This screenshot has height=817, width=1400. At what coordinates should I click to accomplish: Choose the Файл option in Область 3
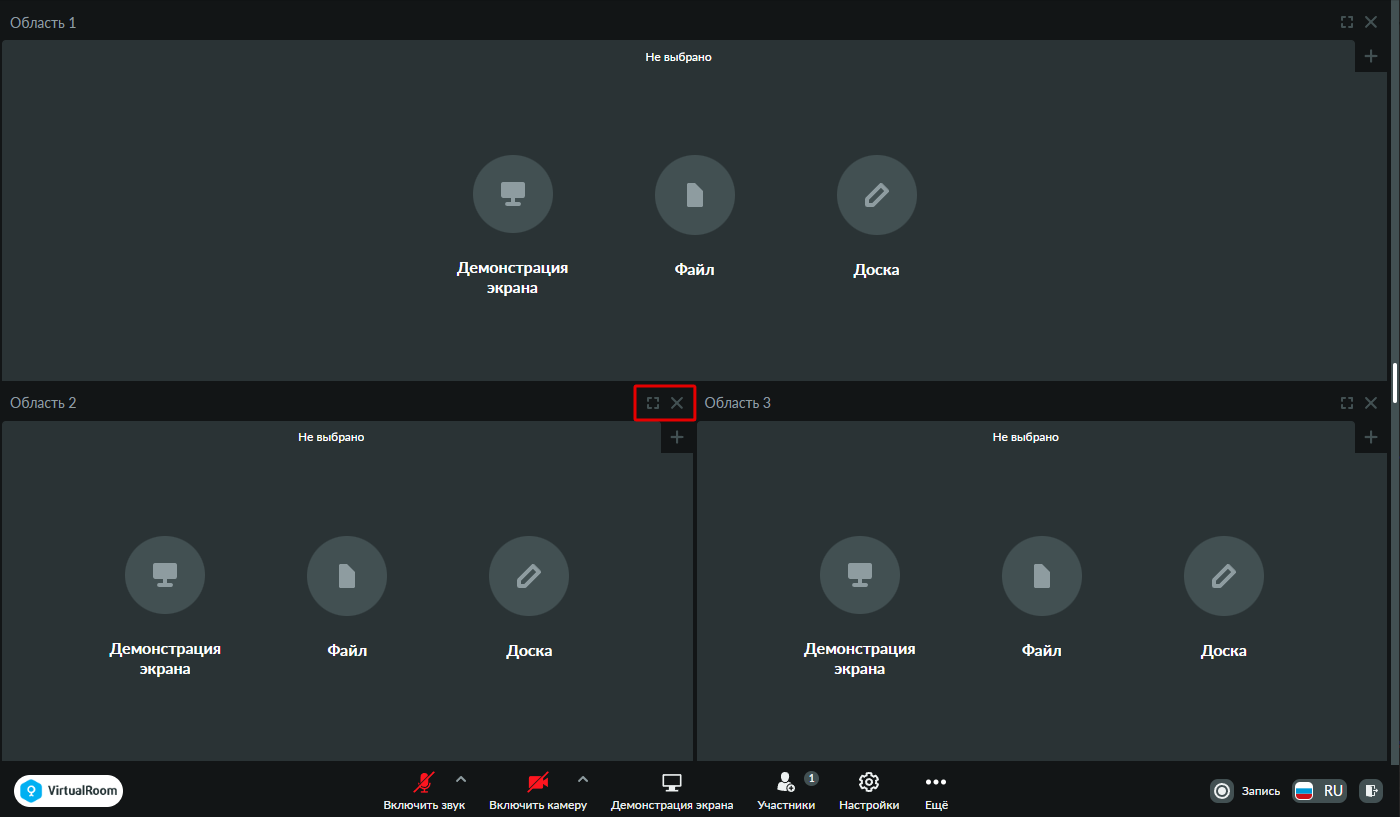[x=1042, y=576]
